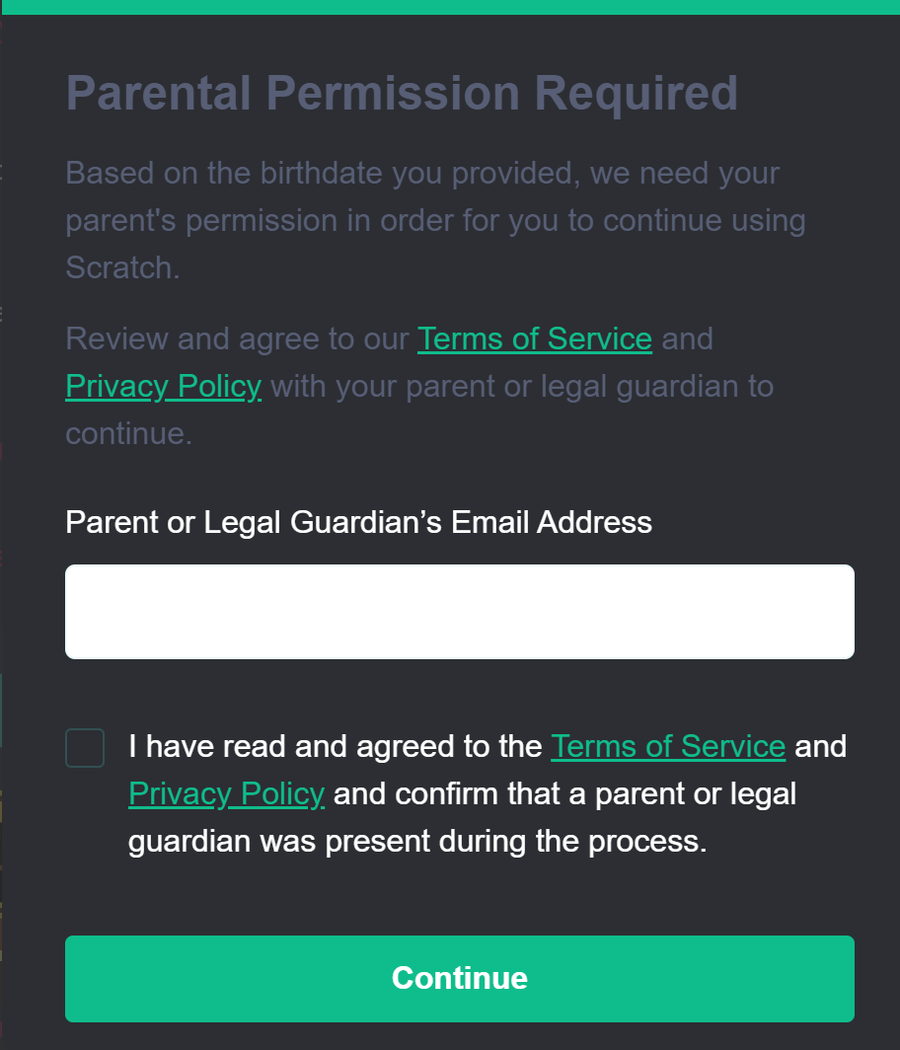Click the "Based on the birthdate" text line

(x=422, y=173)
